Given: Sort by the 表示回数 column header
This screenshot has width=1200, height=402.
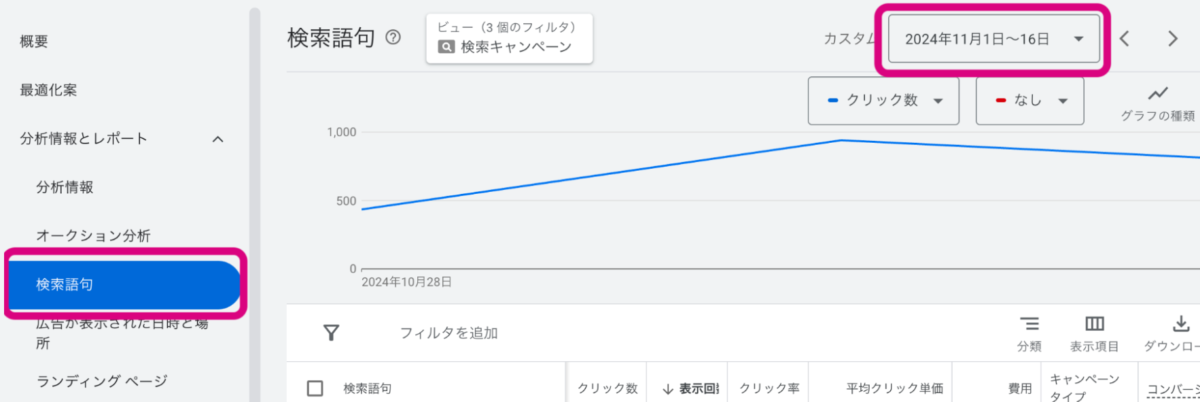Looking at the screenshot, I should coord(690,388).
